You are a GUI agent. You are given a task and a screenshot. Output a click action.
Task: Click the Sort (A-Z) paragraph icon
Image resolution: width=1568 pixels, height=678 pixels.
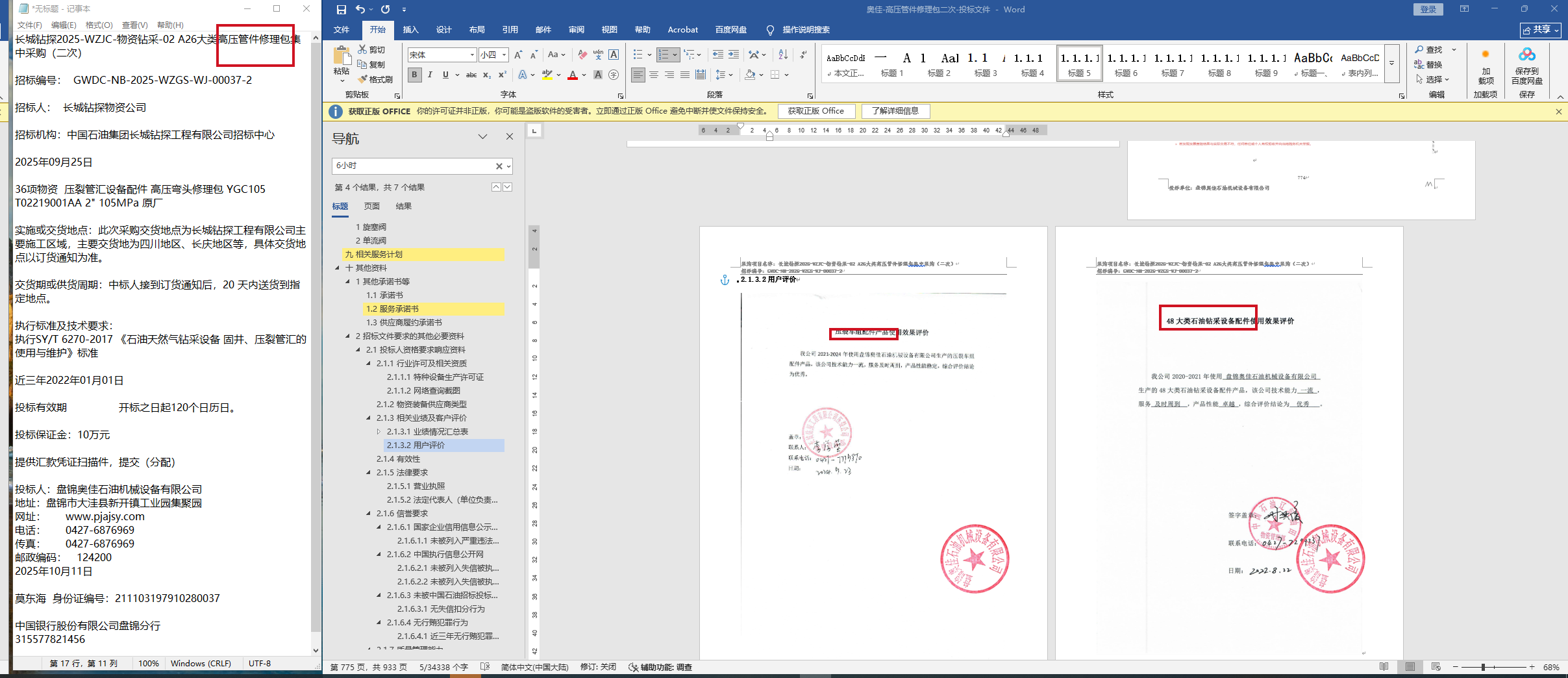(x=783, y=55)
